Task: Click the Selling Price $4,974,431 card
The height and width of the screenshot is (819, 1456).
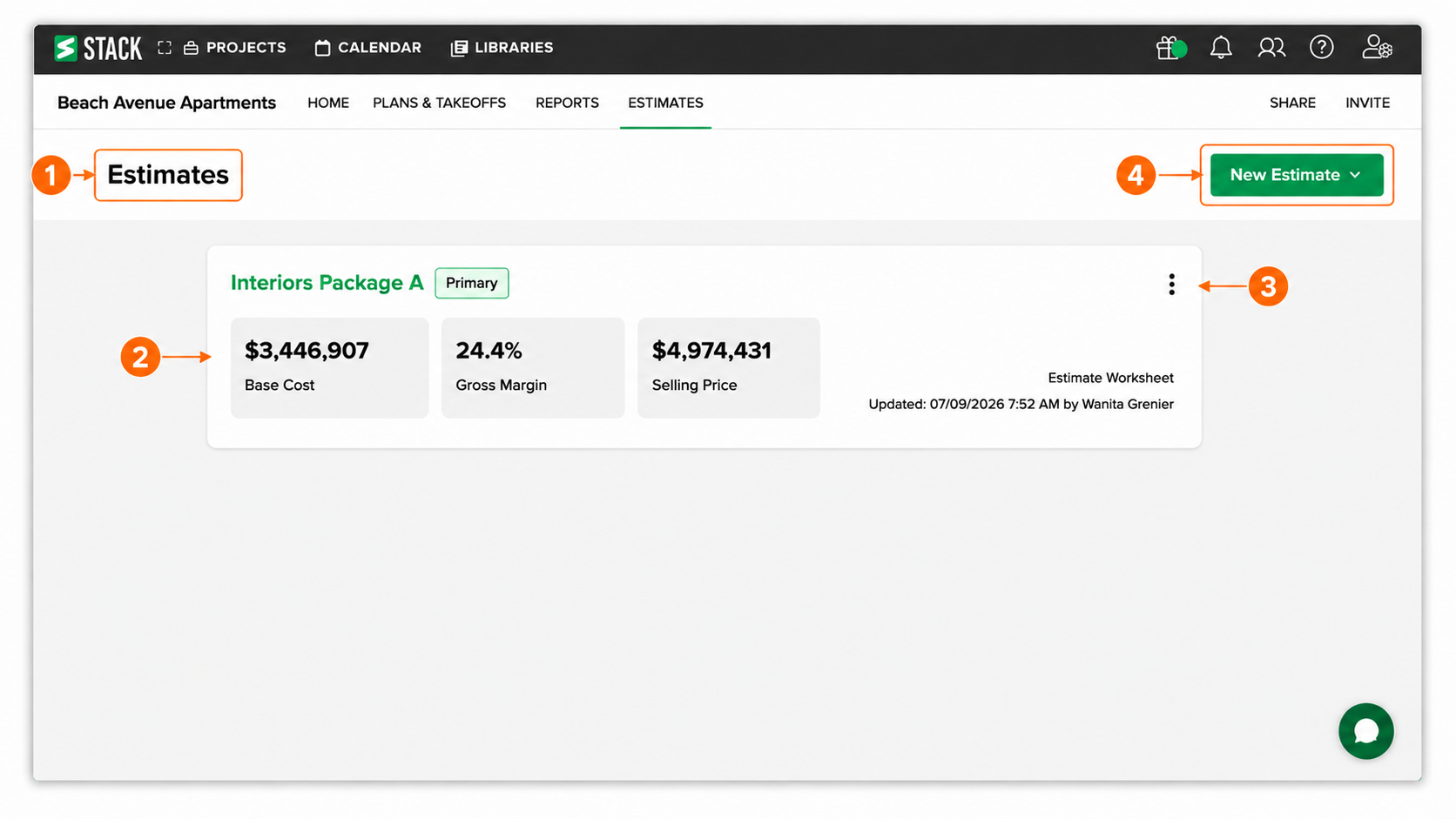Action: (729, 367)
